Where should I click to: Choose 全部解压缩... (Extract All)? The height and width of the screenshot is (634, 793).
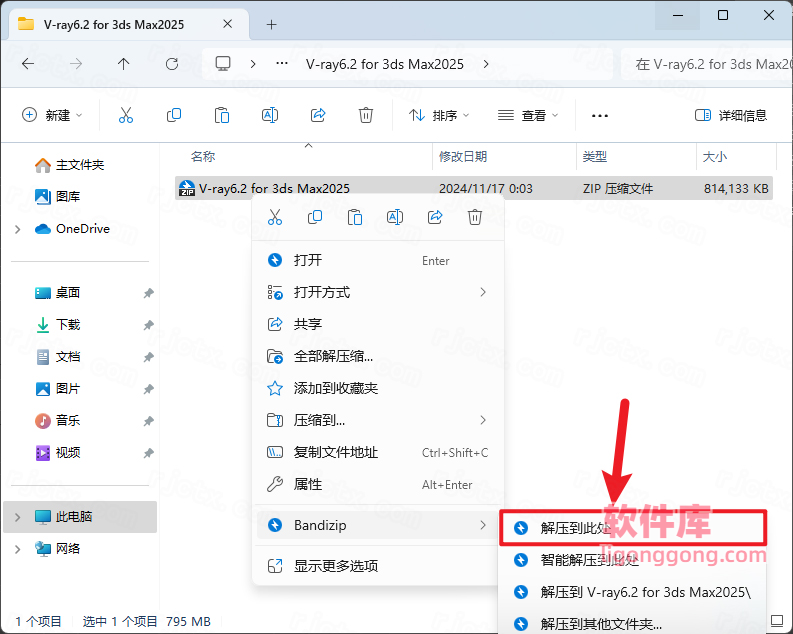click(x=378, y=356)
